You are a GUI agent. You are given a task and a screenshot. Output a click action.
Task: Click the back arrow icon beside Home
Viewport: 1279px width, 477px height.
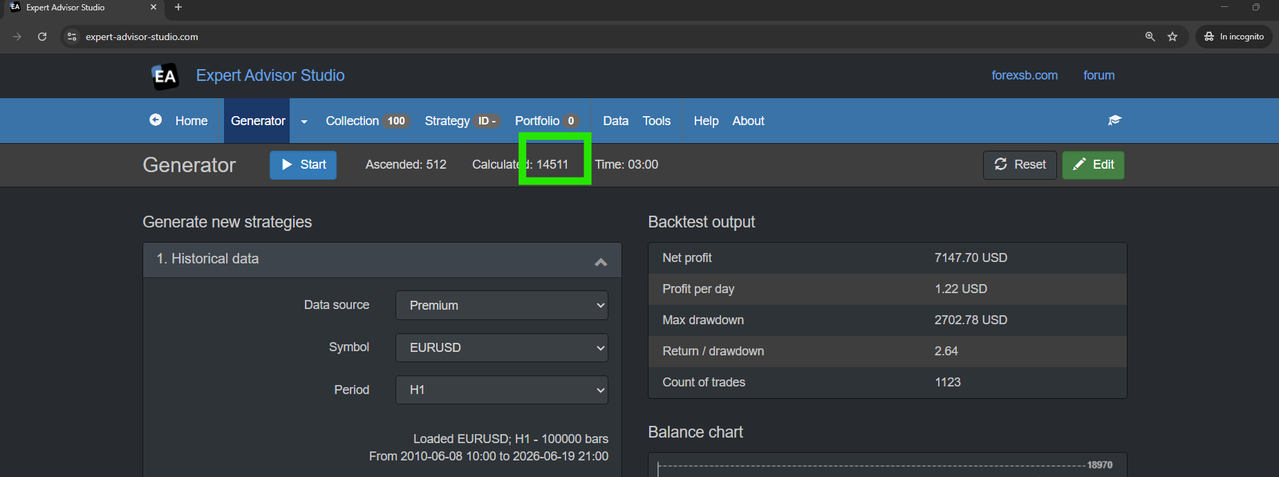pyautogui.click(x=156, y=120)
